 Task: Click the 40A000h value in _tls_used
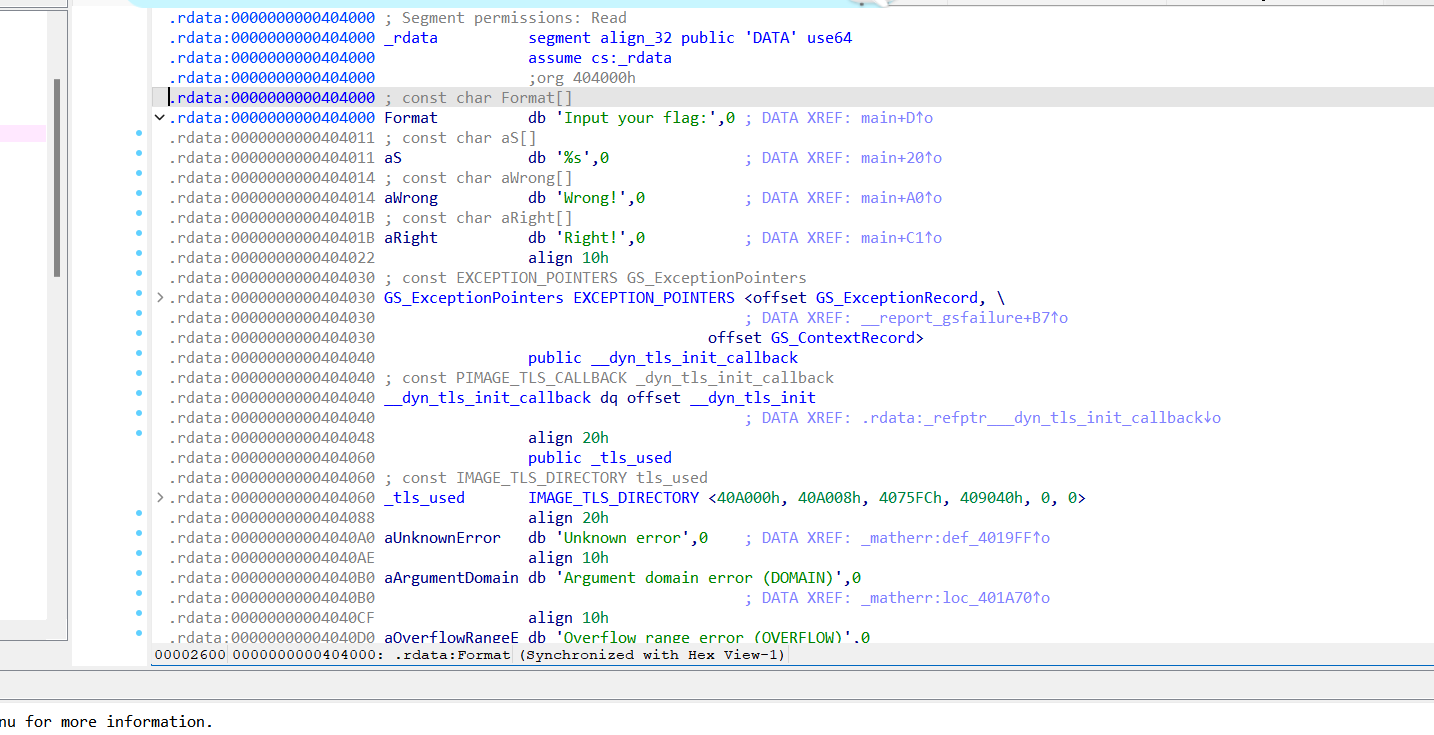click(748, 498)
